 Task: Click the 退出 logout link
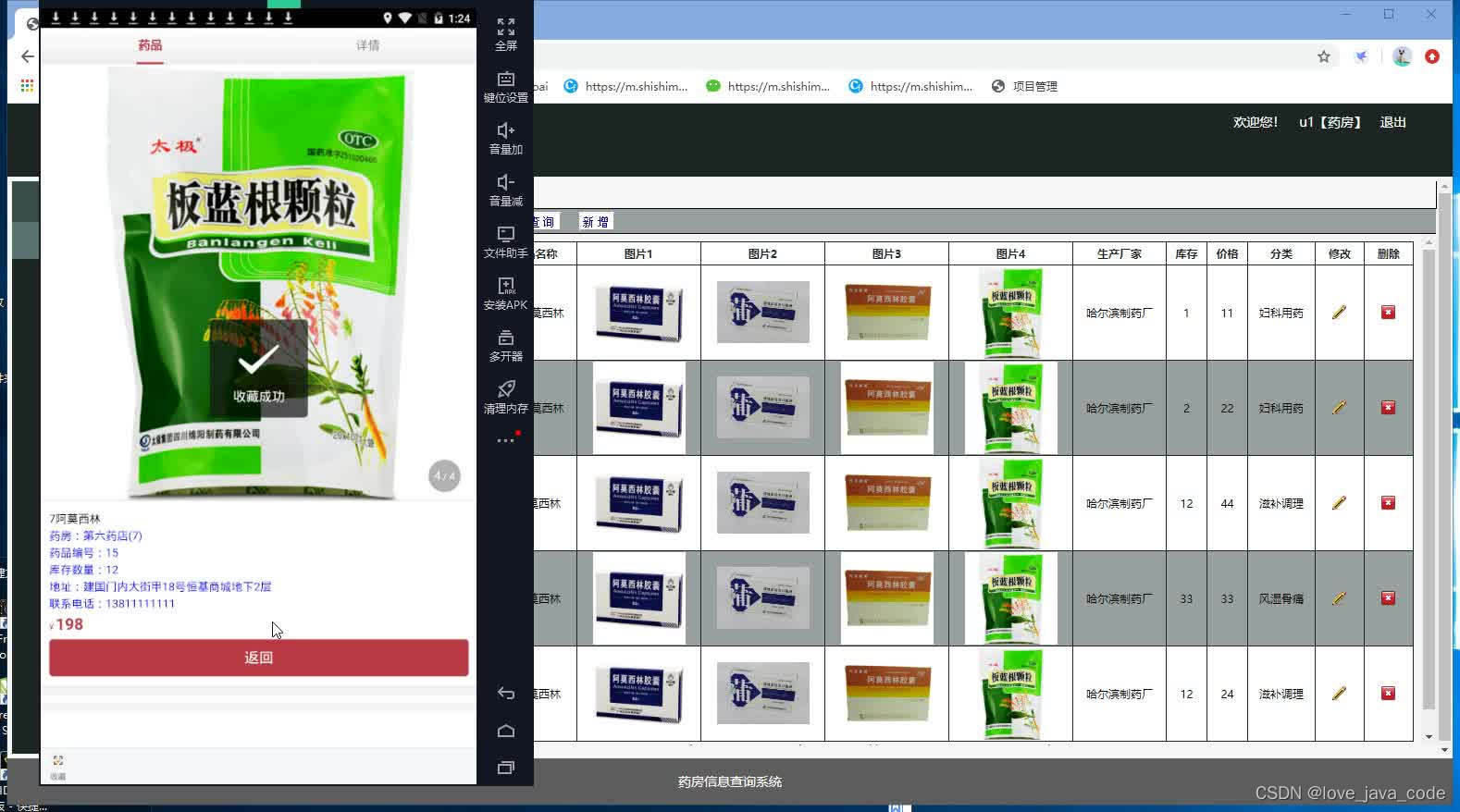pos(1392,122)
